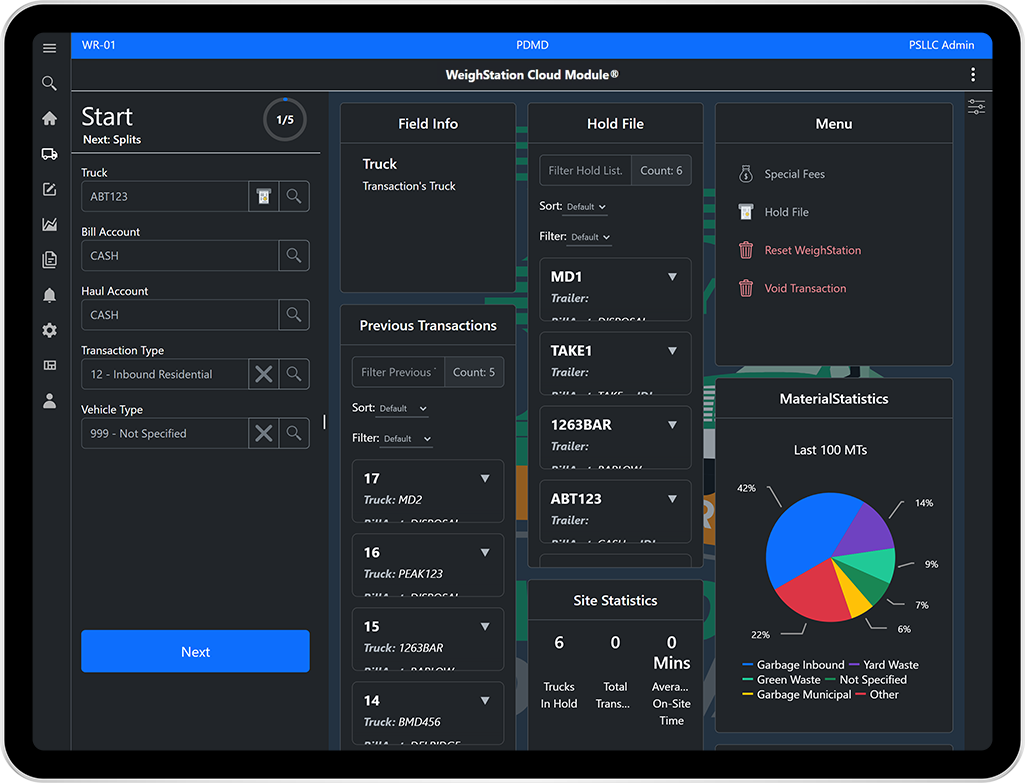Expand previous transaction 16
The height and width of the screenshot is (783, 1025).
[x=485, y=552]
